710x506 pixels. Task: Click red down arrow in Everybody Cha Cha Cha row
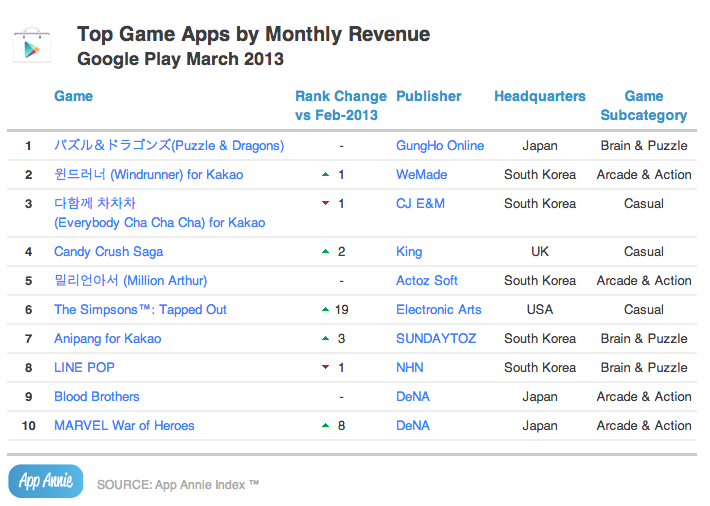325,203
